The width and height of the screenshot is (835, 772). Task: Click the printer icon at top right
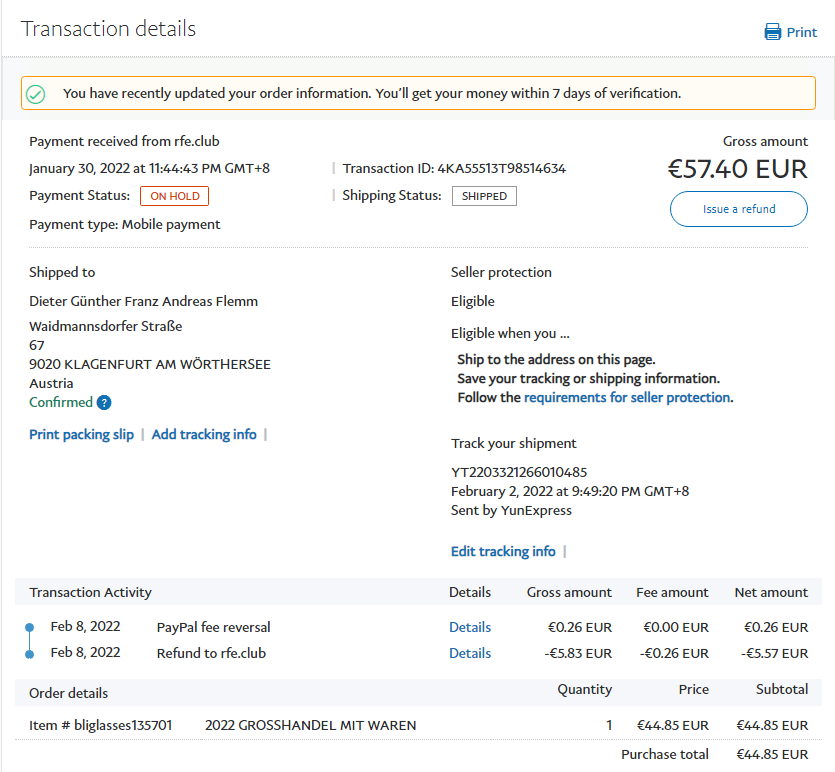point(772,32)
